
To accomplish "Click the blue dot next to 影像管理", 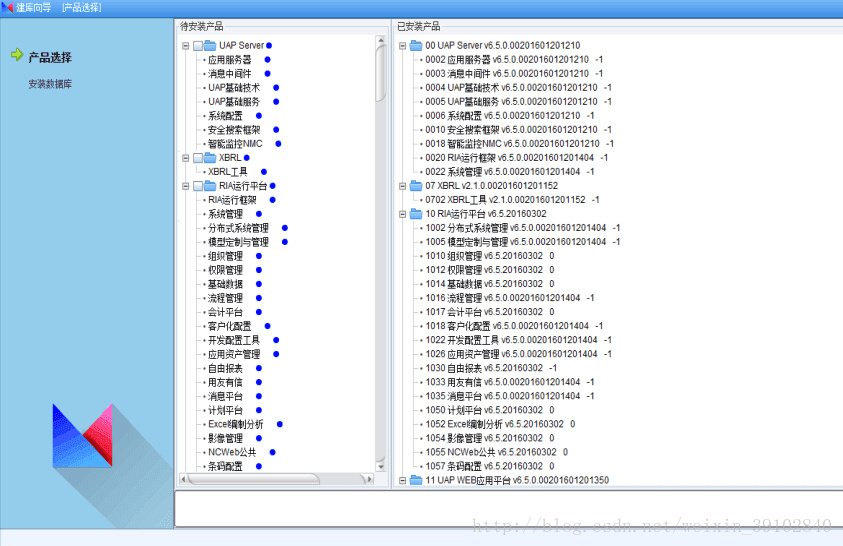I will point(259,439).
